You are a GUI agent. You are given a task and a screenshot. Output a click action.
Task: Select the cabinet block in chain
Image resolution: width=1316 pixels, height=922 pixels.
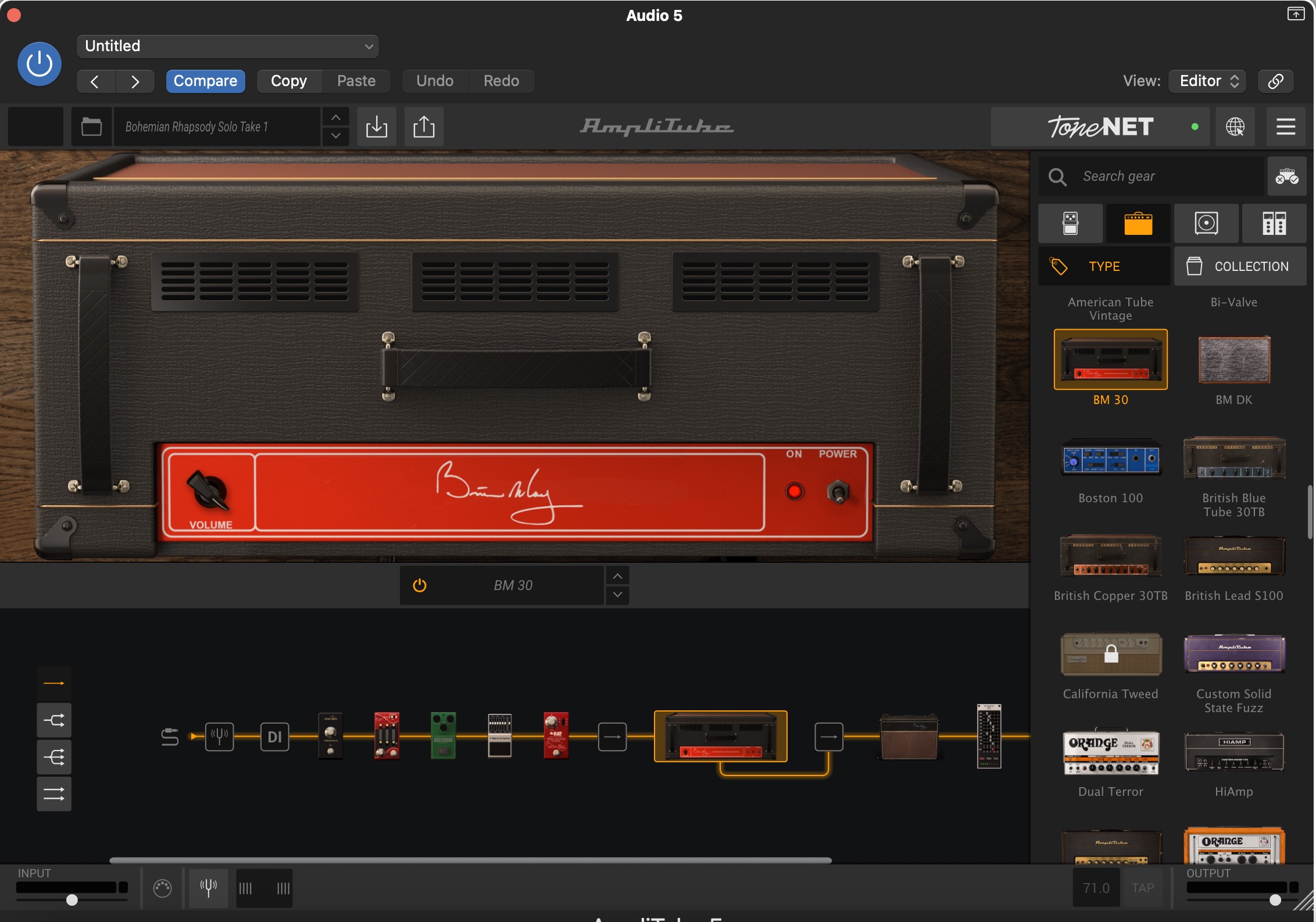[909, 737]
